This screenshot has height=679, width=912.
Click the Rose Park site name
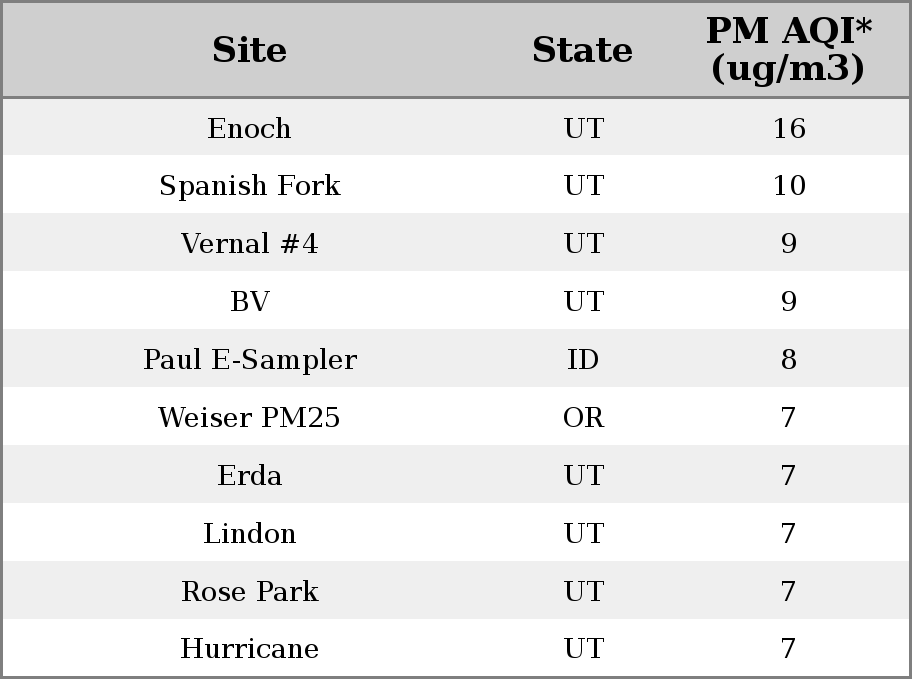(x=250, y=591)
